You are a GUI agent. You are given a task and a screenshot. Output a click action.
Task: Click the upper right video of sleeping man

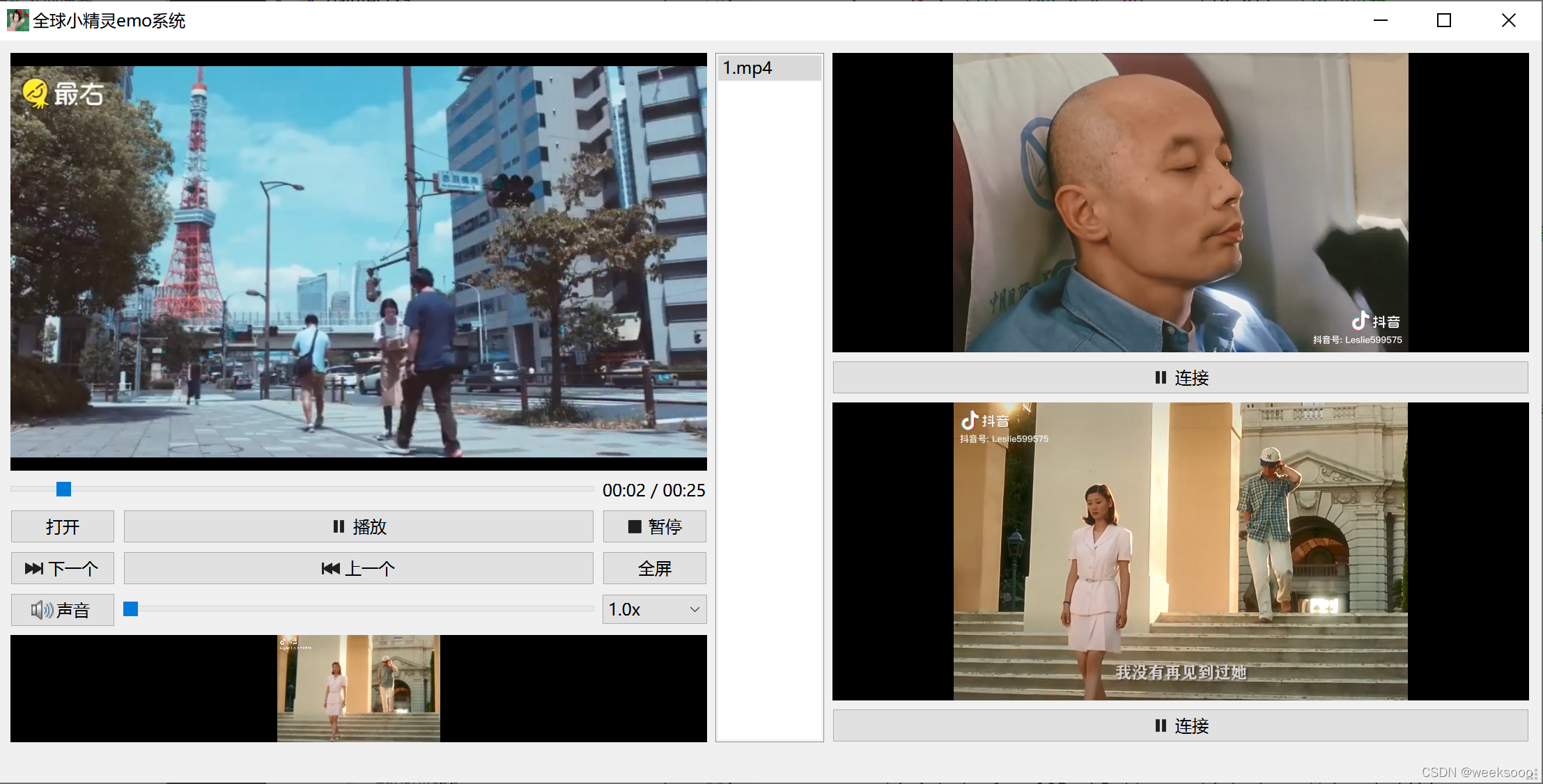click(1181, 203)
